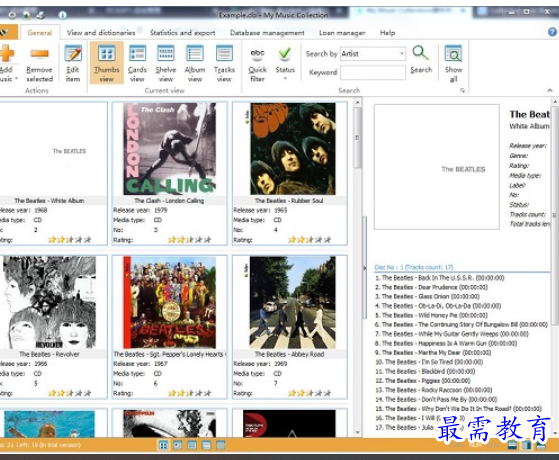Screen dimensions: 559x460
Task: Select the White Album card cover
Action: pos(53,149)
